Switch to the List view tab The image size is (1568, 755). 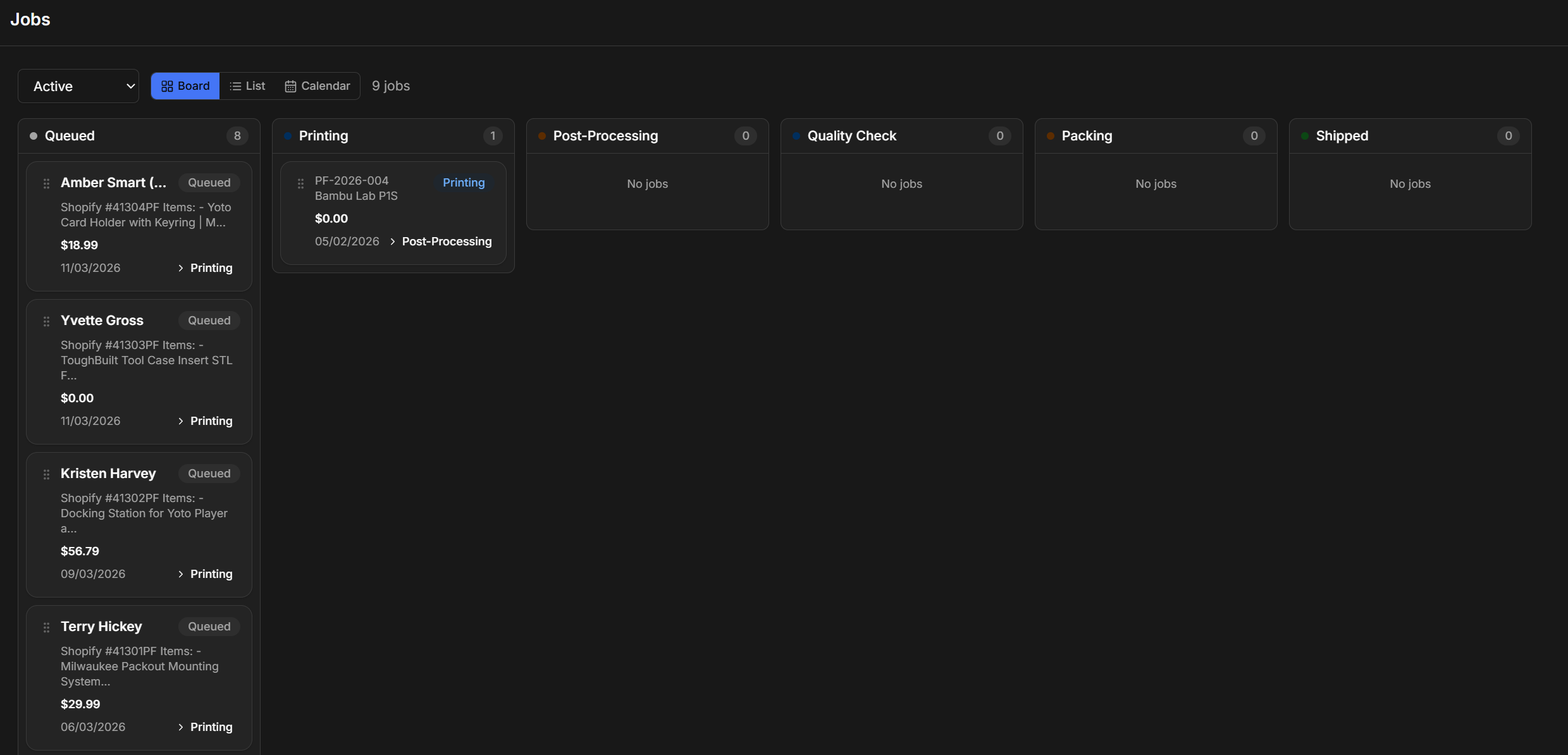click(x=247, y=86)
